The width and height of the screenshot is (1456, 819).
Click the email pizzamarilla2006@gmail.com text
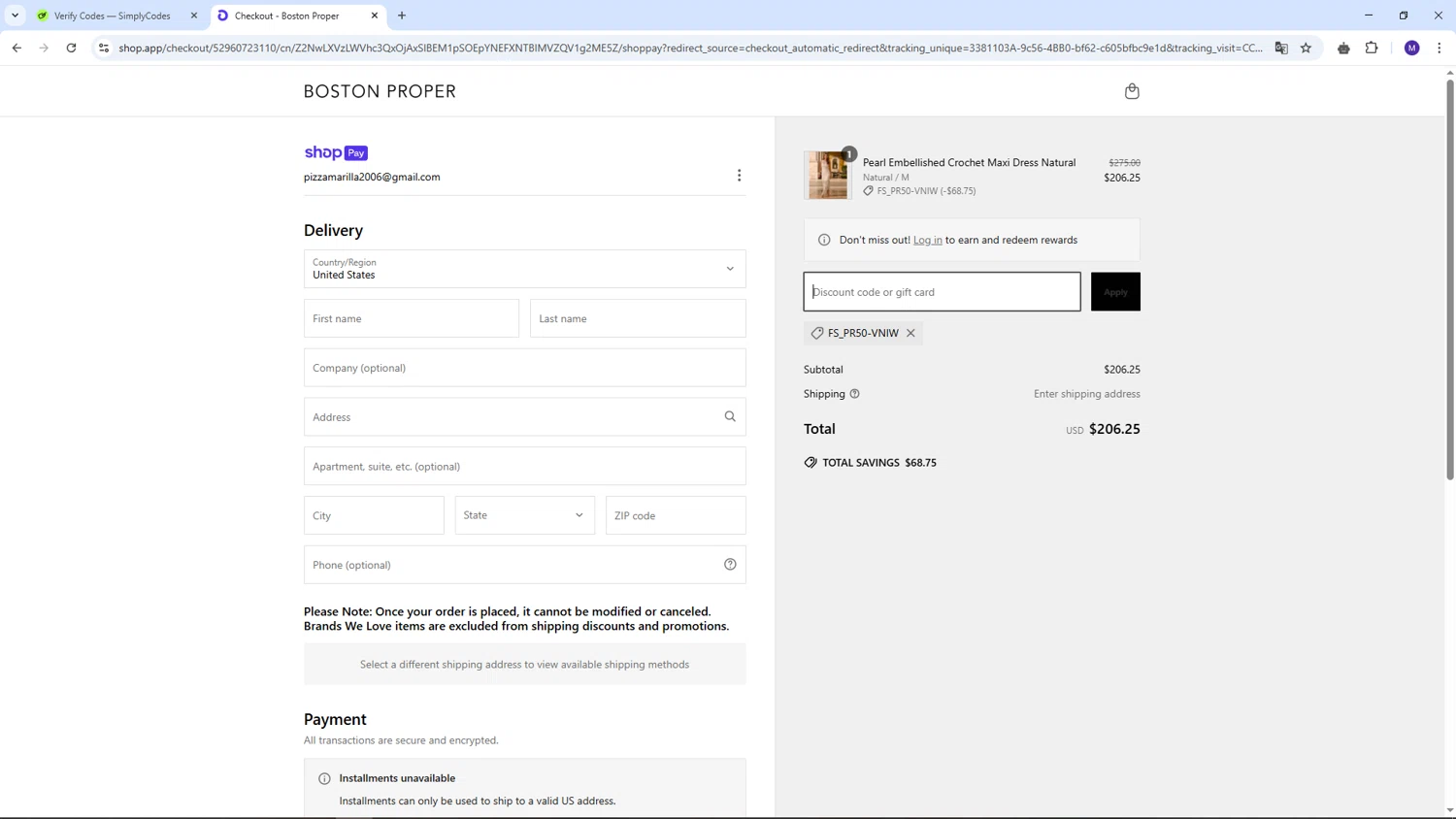click(372, 177)
